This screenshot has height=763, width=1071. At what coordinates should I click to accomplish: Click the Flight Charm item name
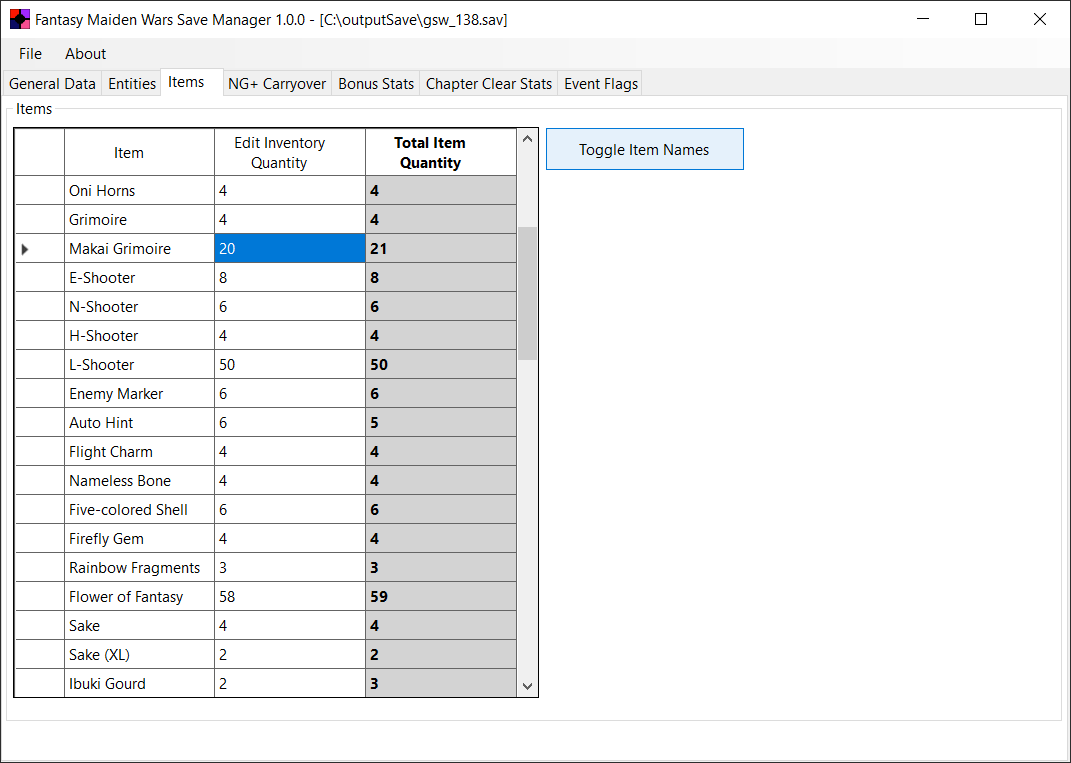[x=111, y=452]
